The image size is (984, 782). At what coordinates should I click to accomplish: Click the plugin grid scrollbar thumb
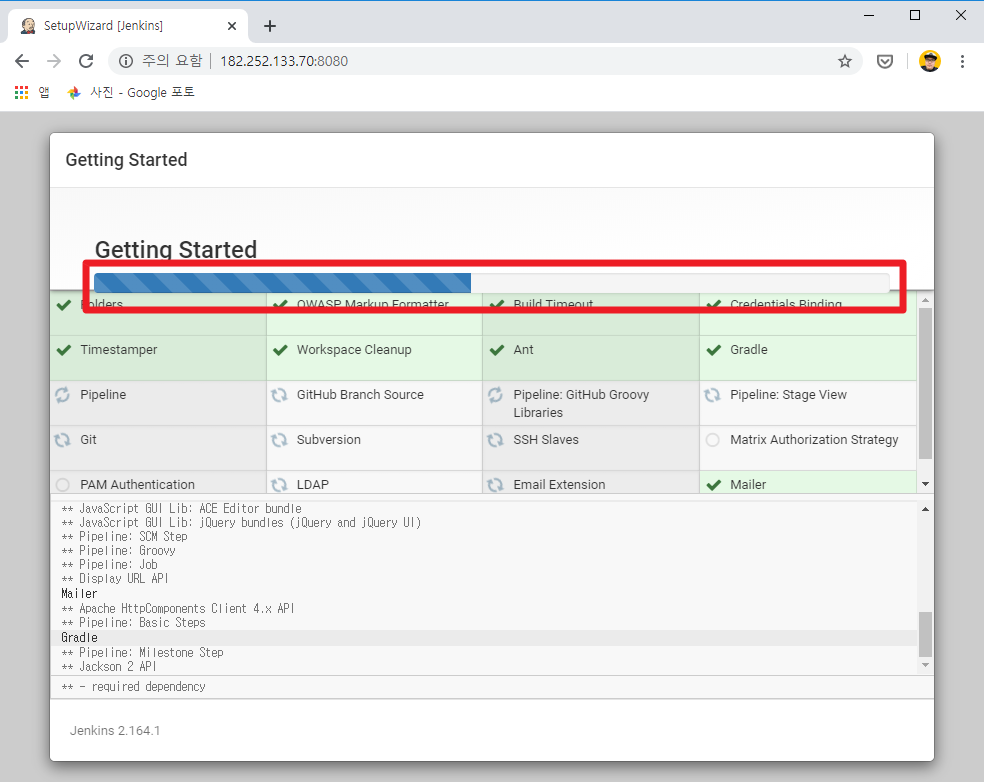[925, 383]
